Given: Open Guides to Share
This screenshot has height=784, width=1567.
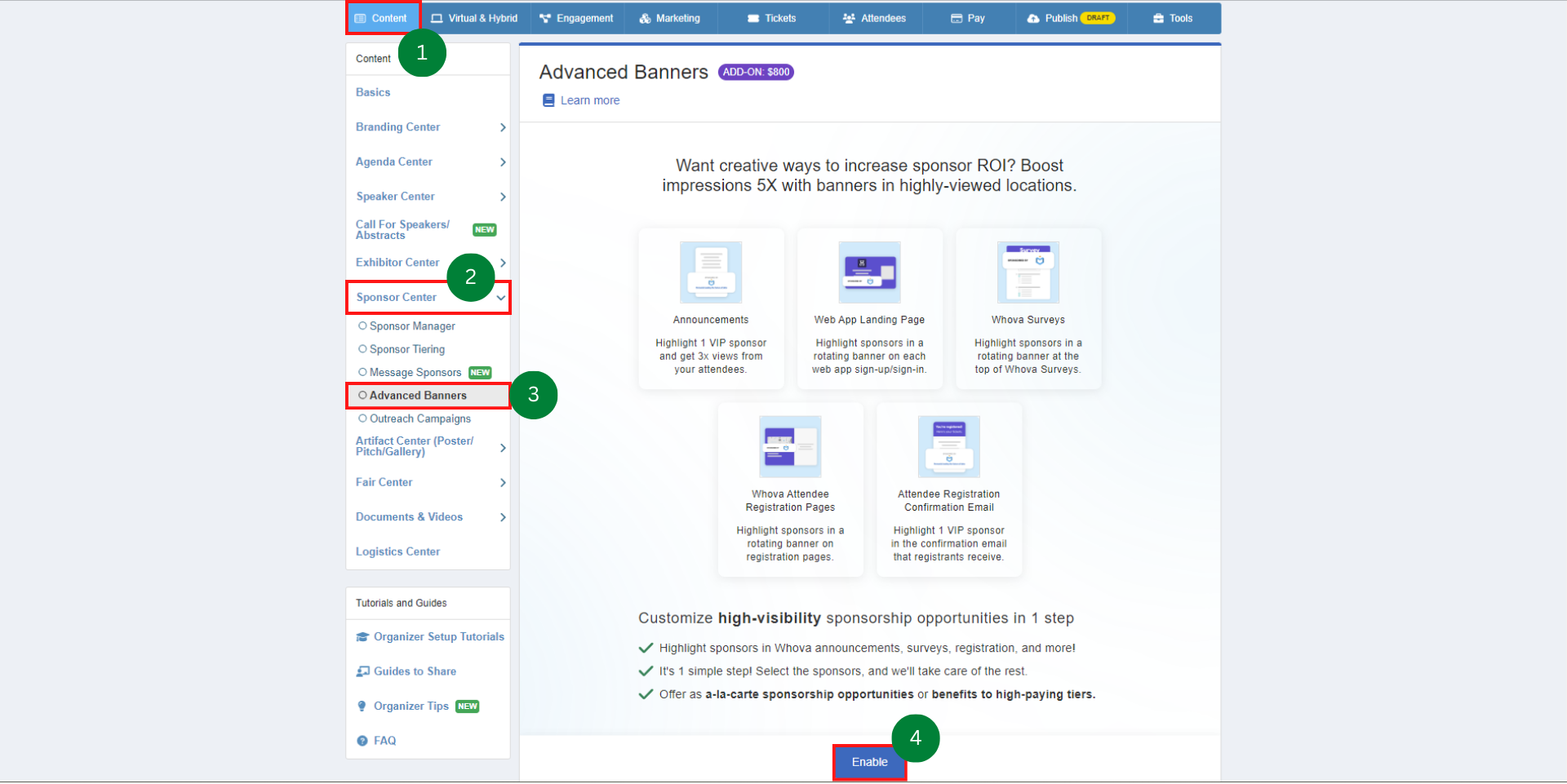Looking at the screenshot, I should coord(415,671).
